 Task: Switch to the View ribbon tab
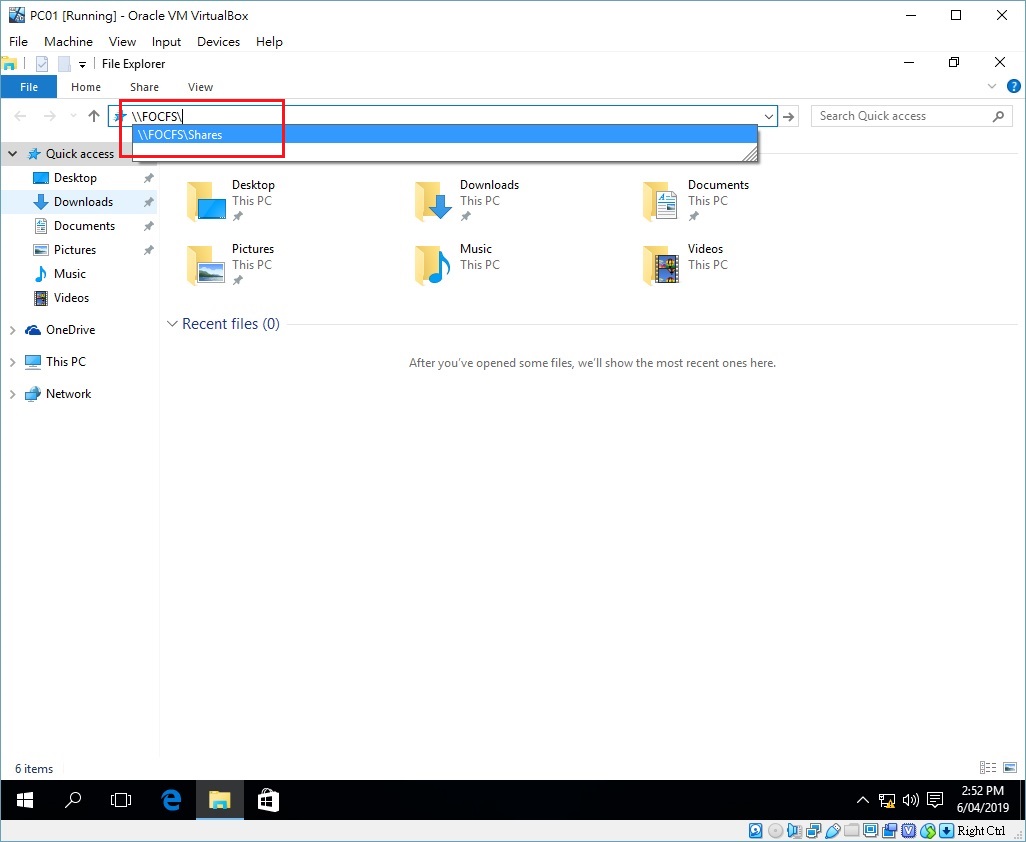200,87
